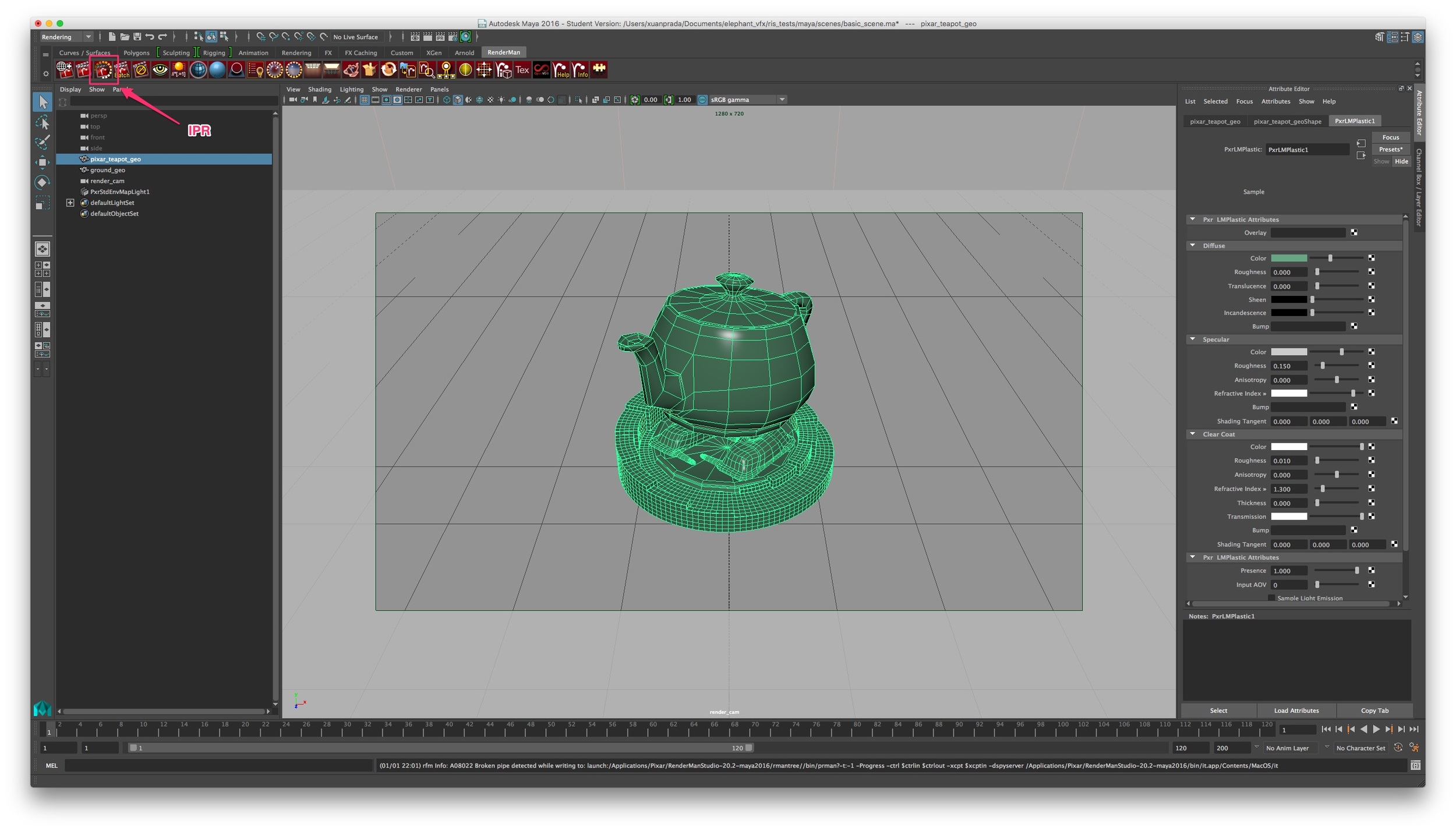Toggle color management ON button

[x=702, y=100]
